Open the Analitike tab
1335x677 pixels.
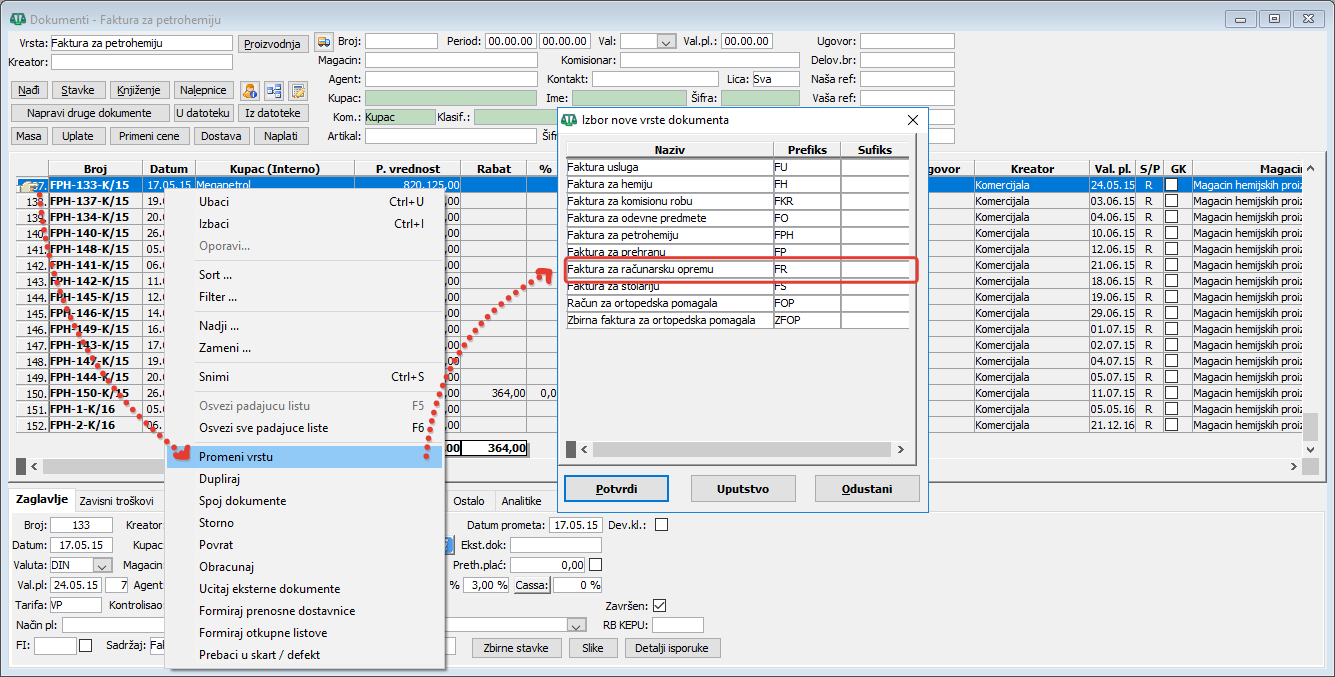point(521,501)
